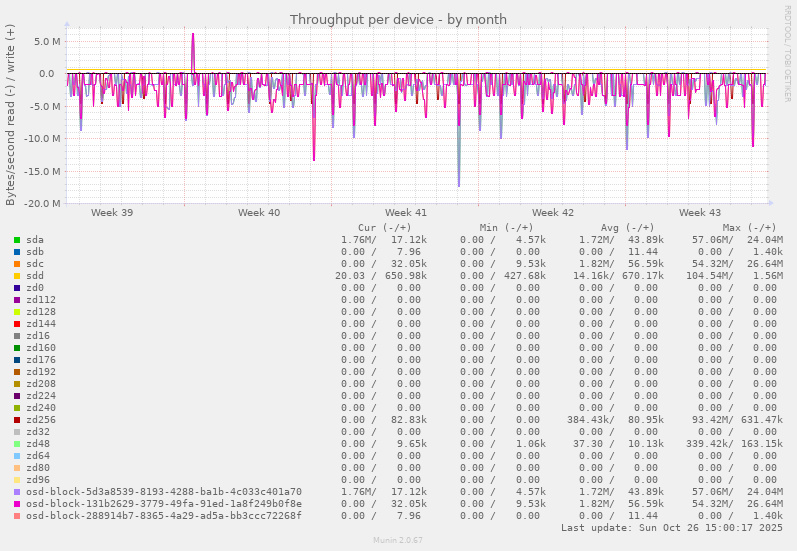797x551 pixels.
Task: Click the Week 43 x-axis label
Action: 700,213
